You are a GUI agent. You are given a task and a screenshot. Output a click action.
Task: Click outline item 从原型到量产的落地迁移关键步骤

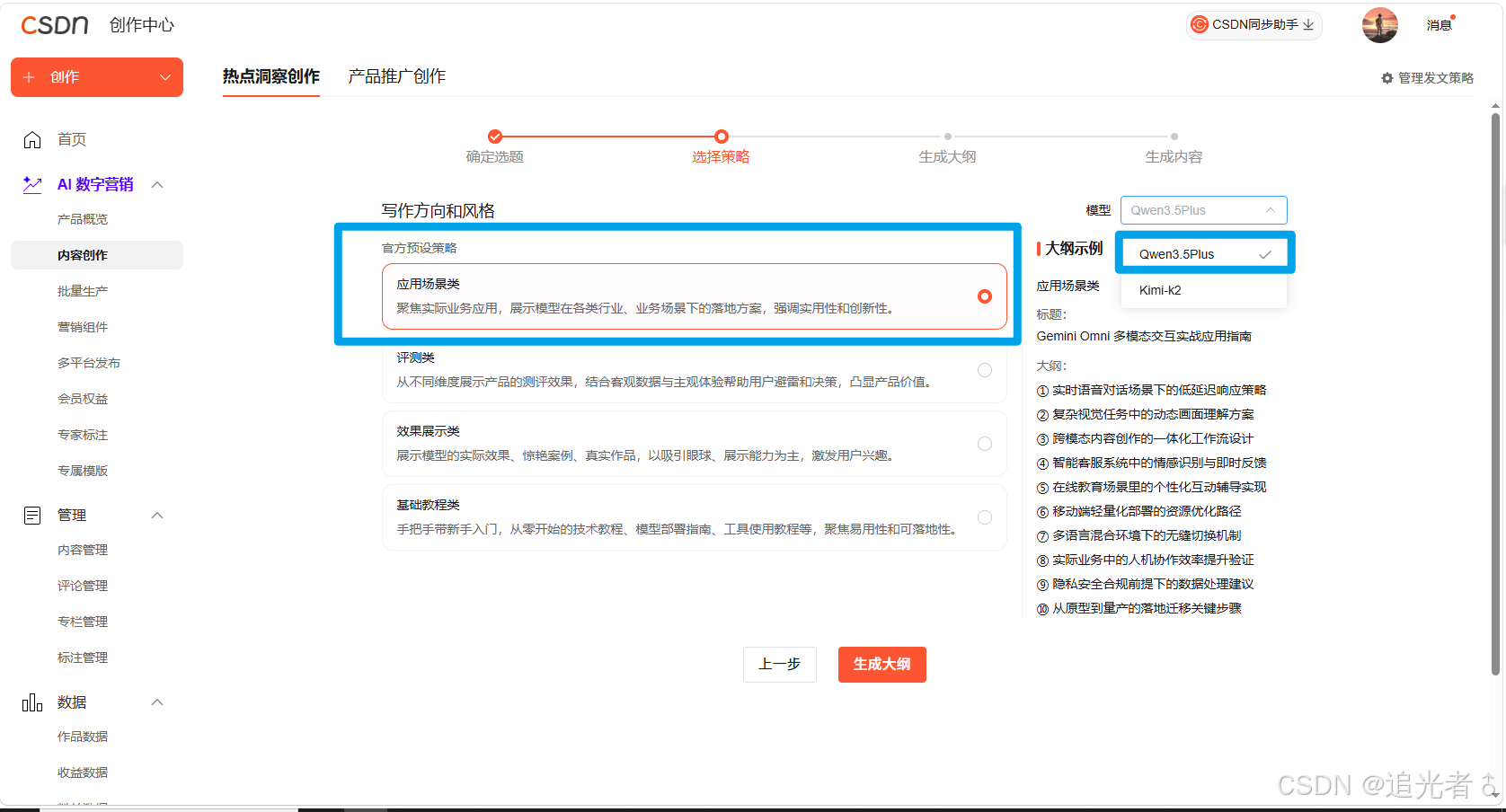pyautogui.click(x=1147, y=608)
